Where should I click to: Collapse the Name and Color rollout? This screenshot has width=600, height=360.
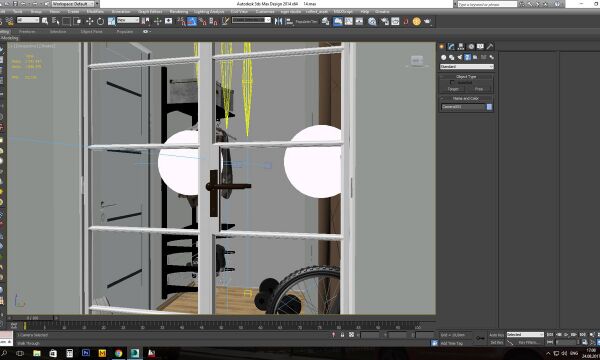466,98
